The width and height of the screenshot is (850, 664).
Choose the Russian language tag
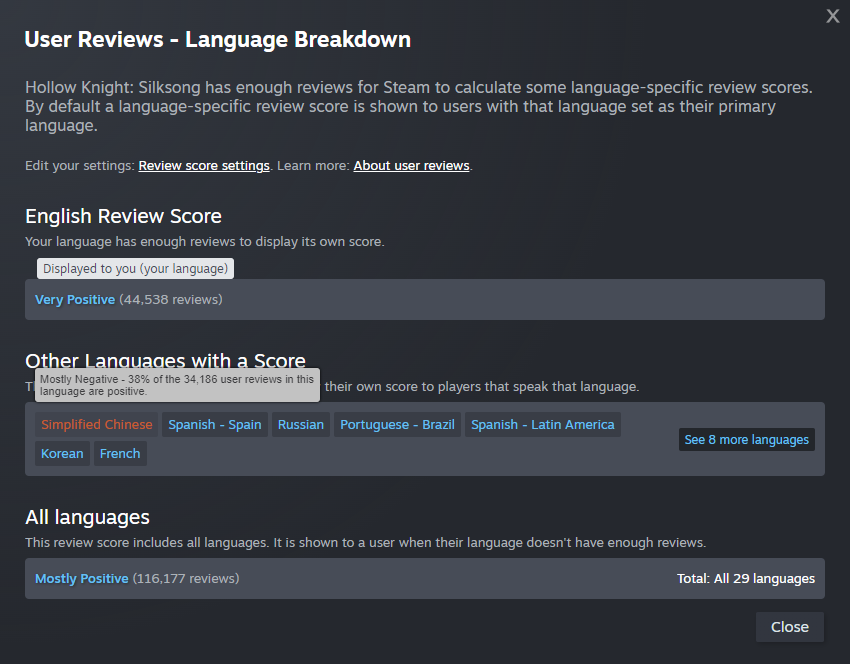tap(301, 424)
